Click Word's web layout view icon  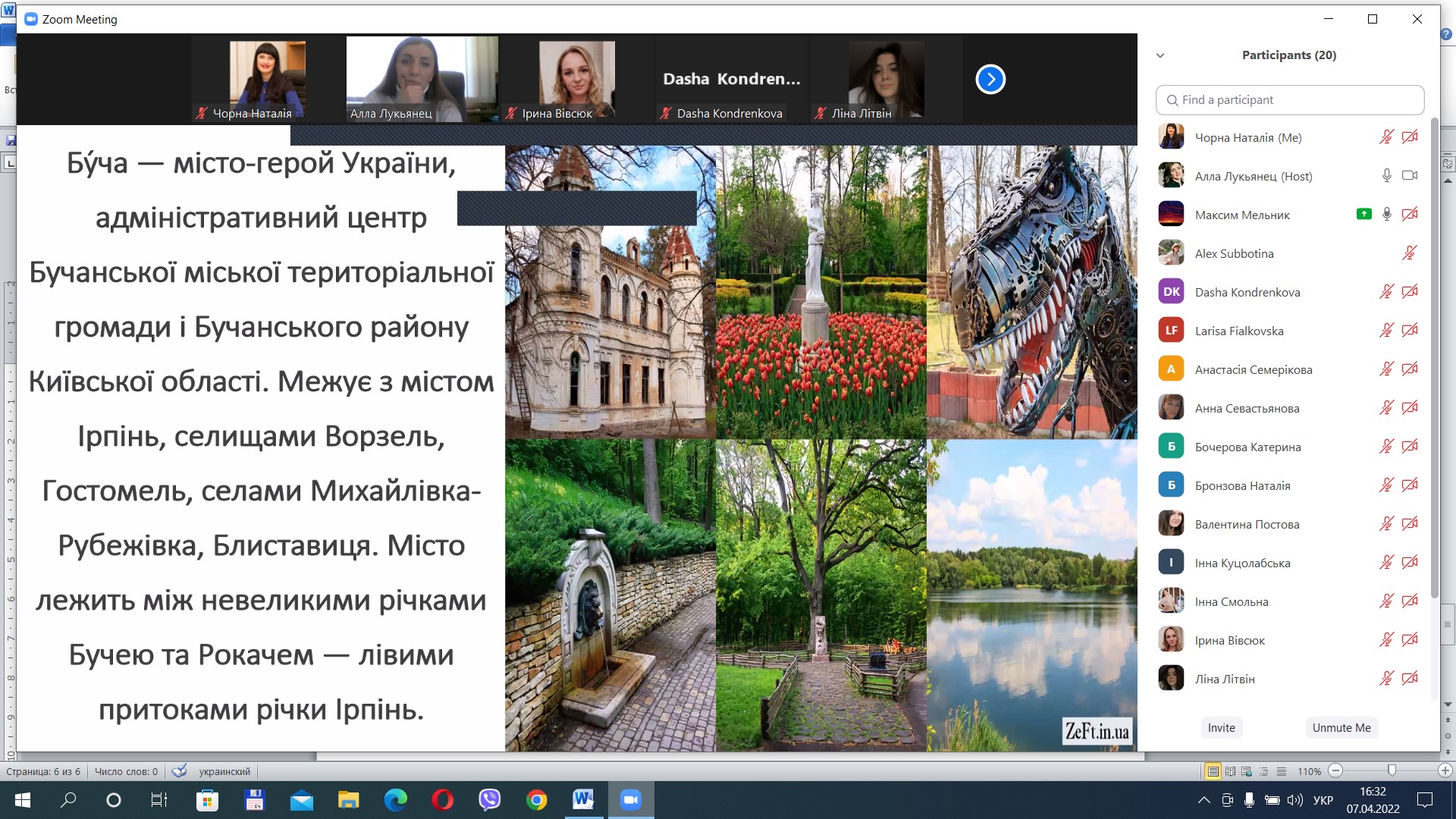(1247, 771)
